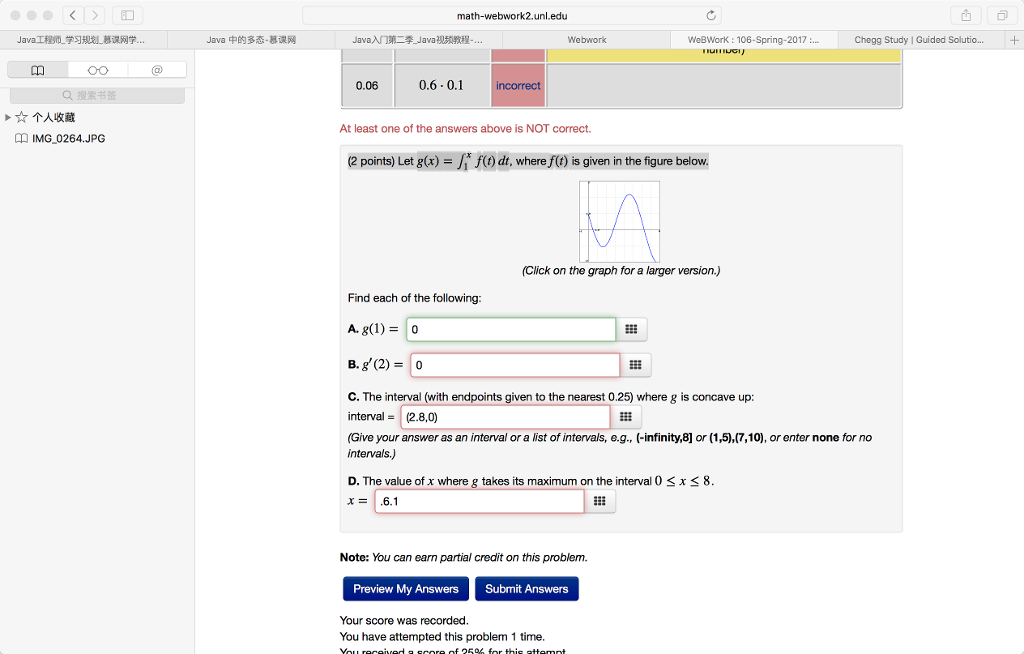The width and height of the screenshot is (1024, 654).
Task: Show all tabs with the tab overview icon
Action: point(1003,15)
